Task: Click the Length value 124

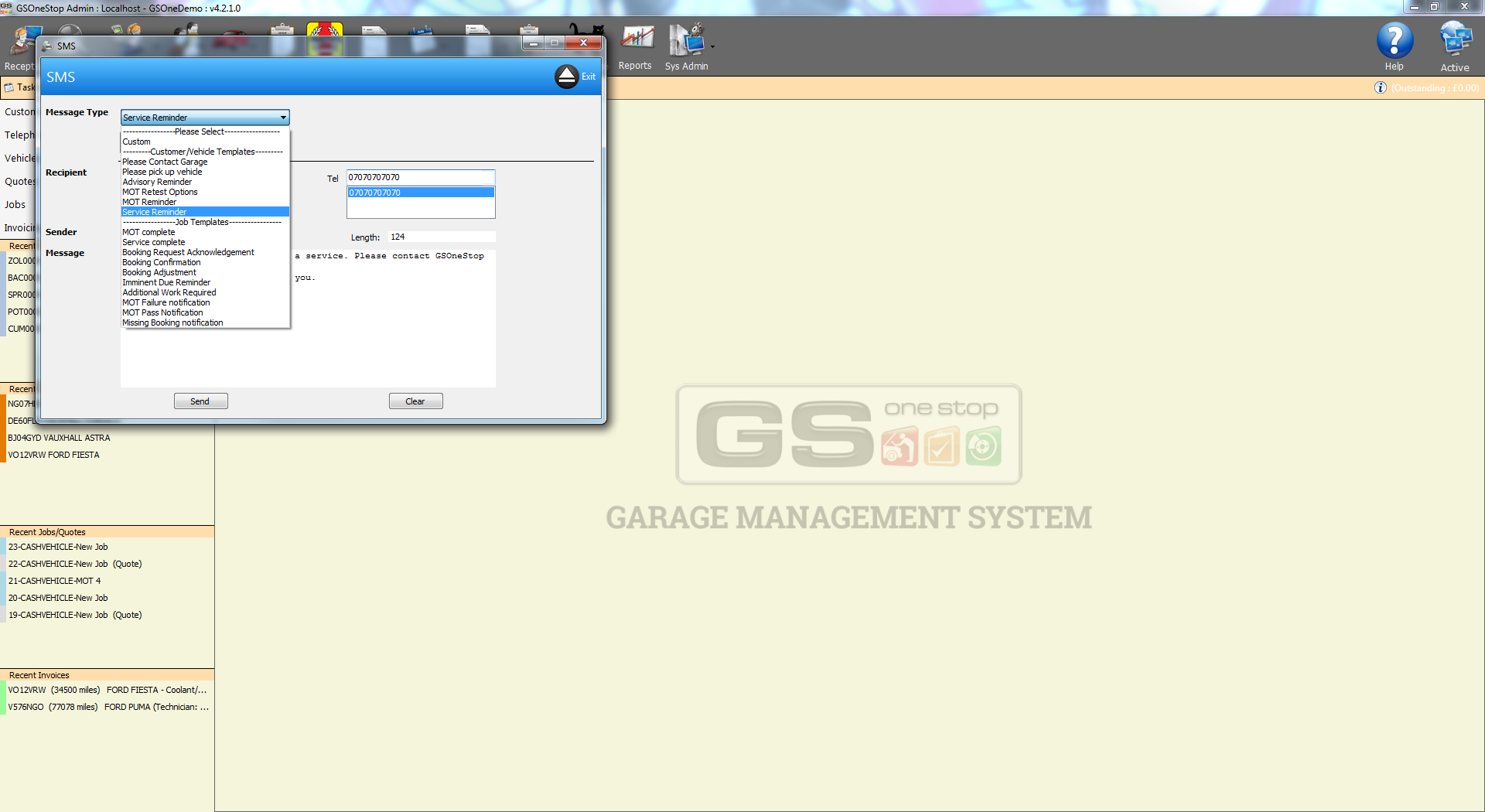Action: 398,237
